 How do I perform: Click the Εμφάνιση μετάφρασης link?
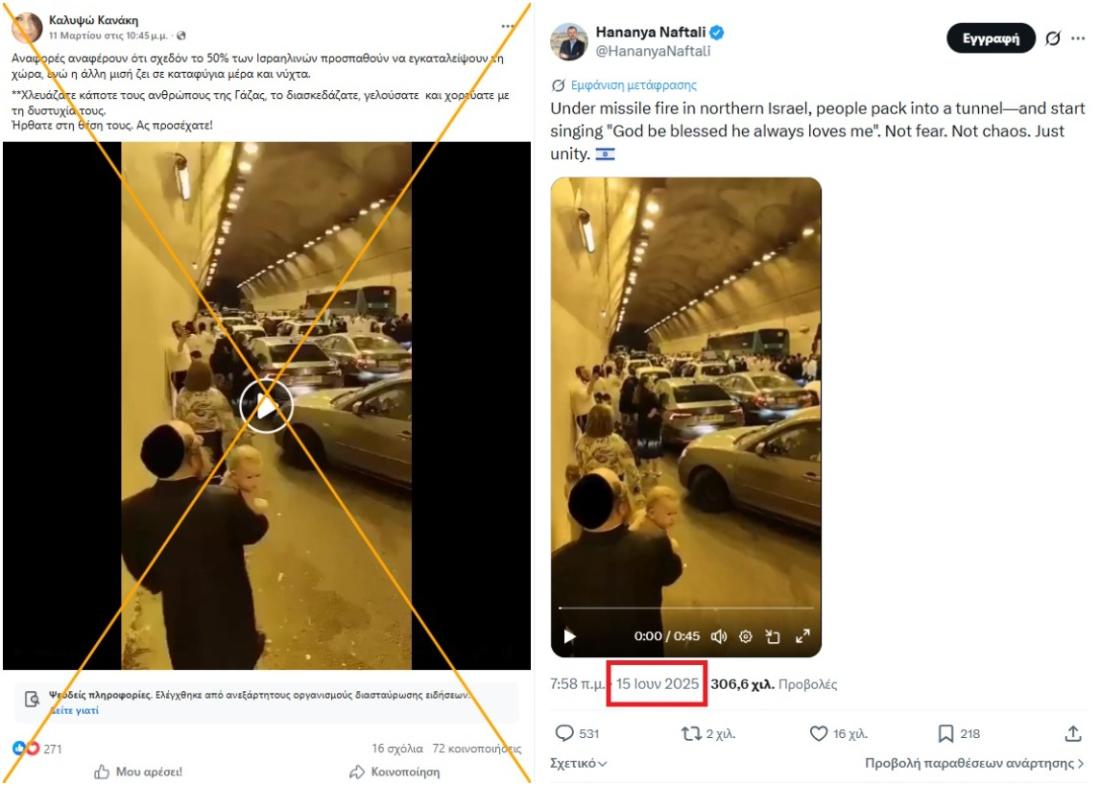pyautogui.click(x=633, y=85)
